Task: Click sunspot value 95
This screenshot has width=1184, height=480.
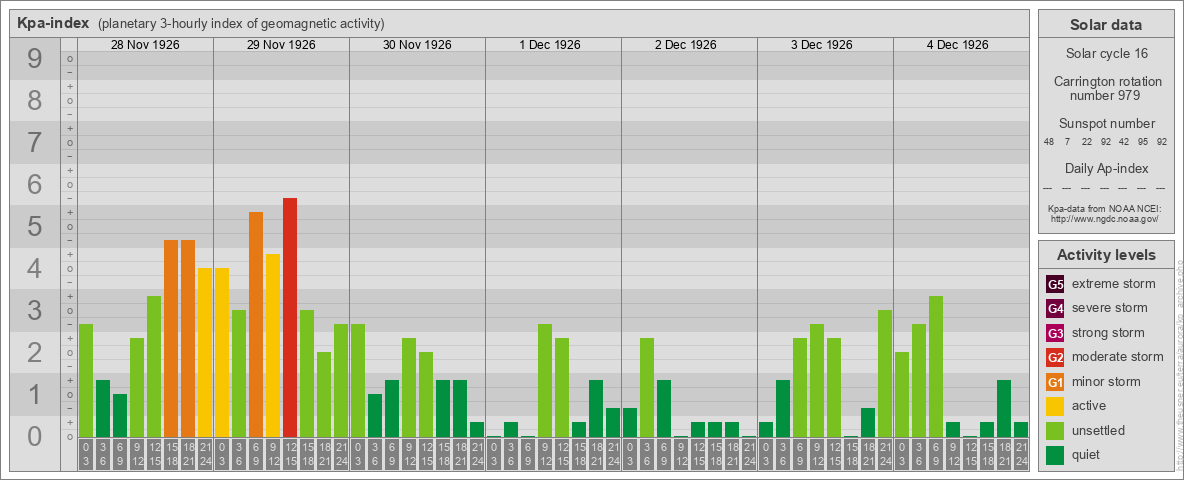Action: click(1142, 142)
